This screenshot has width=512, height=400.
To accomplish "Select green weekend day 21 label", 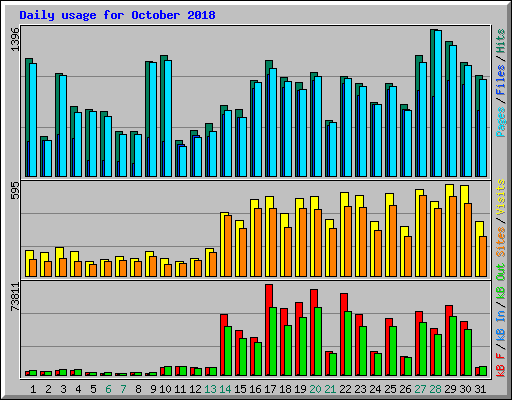I will click(330, 389).
